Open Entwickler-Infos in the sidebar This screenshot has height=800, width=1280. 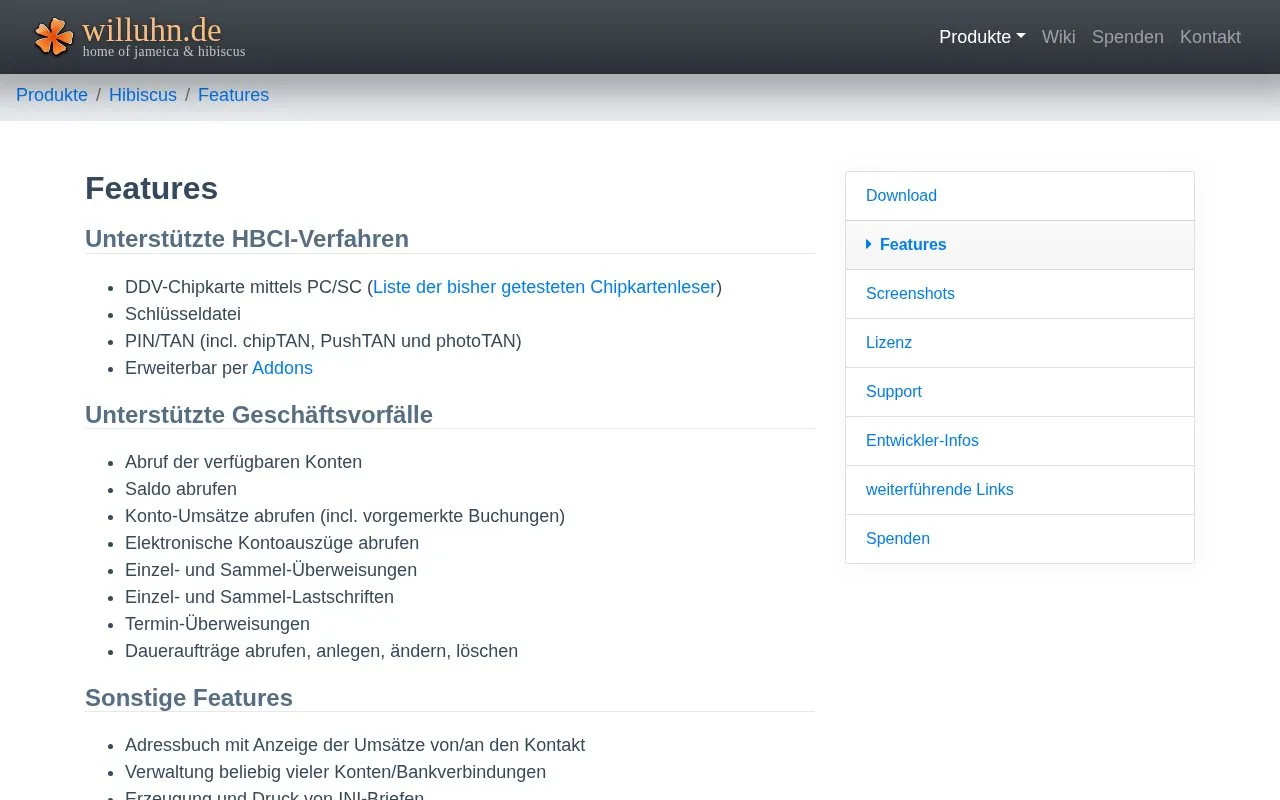click(1020, 441)
